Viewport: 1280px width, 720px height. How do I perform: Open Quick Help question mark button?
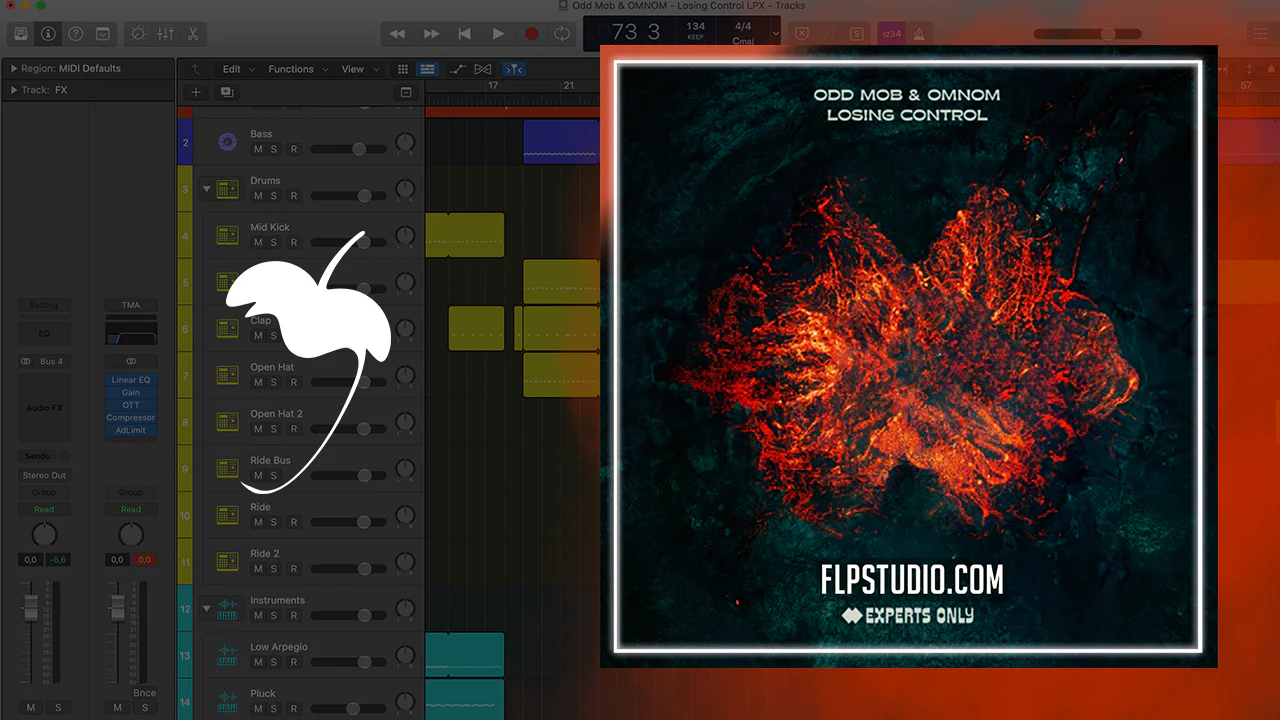coord(75,34)
